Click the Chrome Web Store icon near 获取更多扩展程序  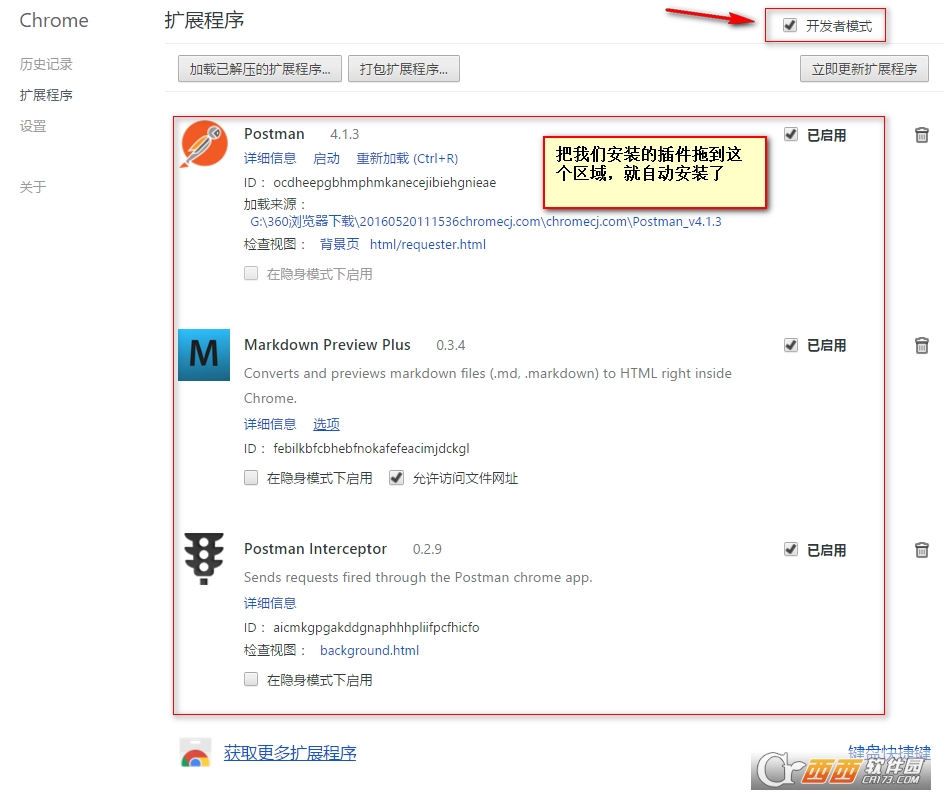194,753
